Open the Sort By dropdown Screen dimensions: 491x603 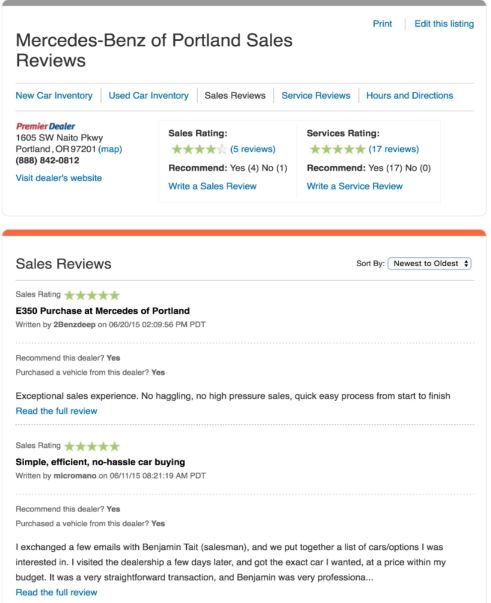pyautogui.click(x=429, y=263)
